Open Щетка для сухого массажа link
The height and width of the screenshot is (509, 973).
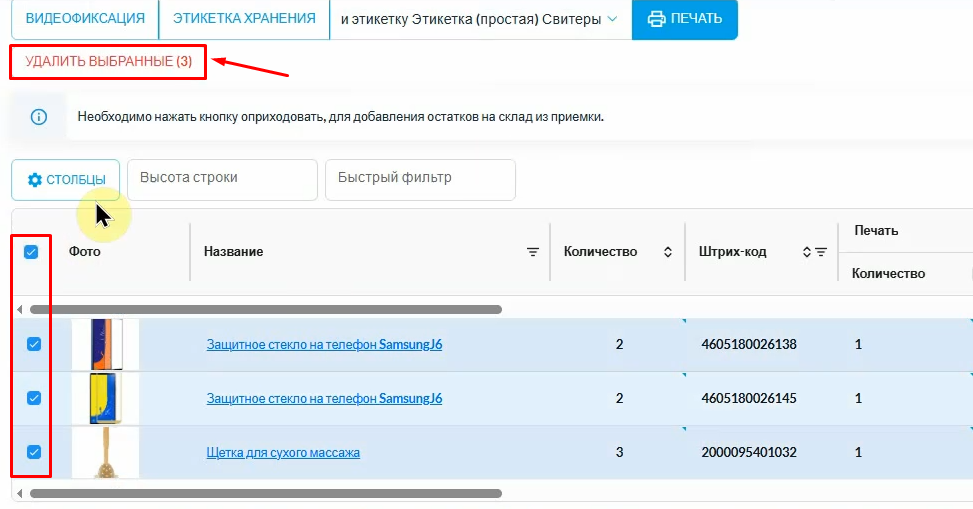[x=283, y=453]
